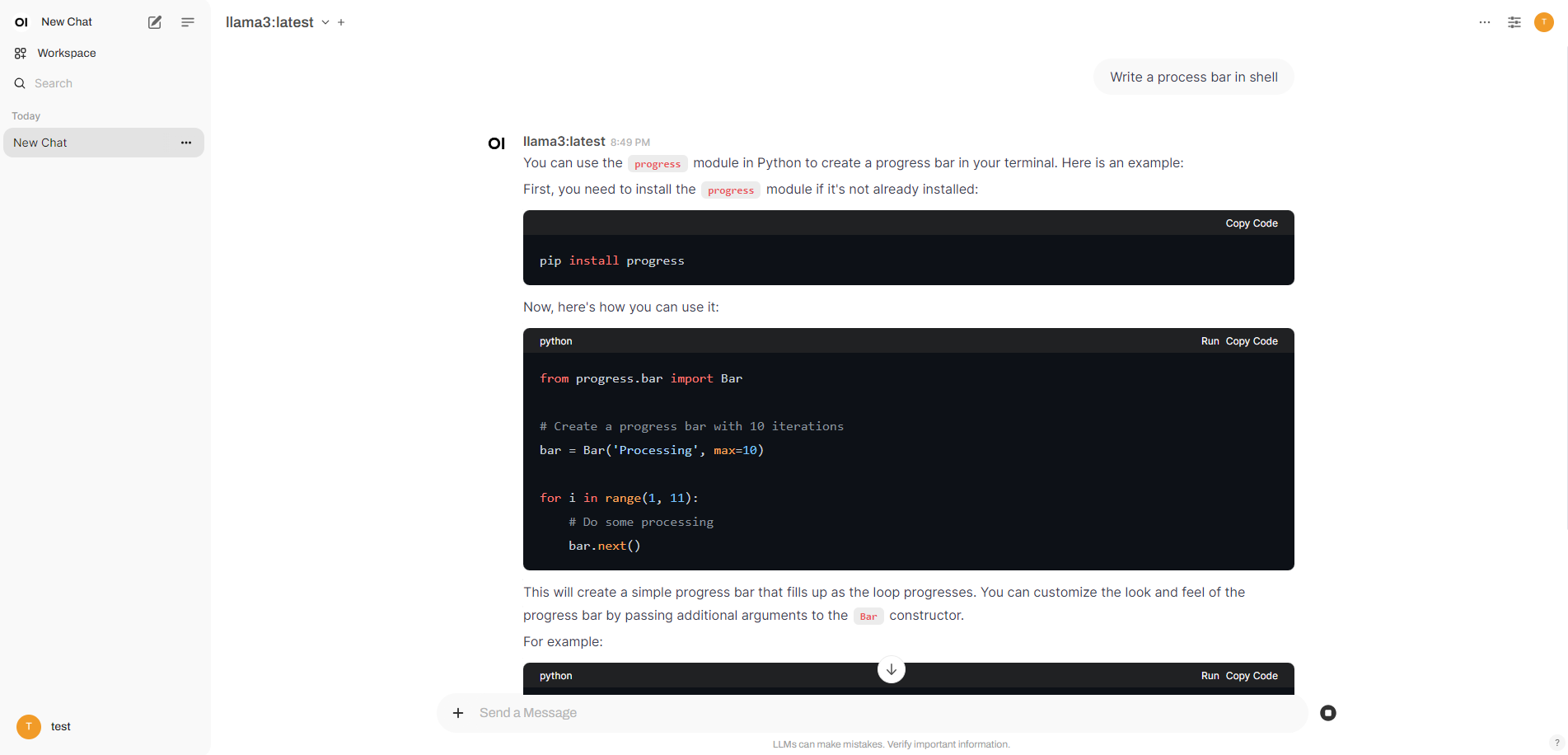Click the llama3:latest response name label

coord(564,142)
